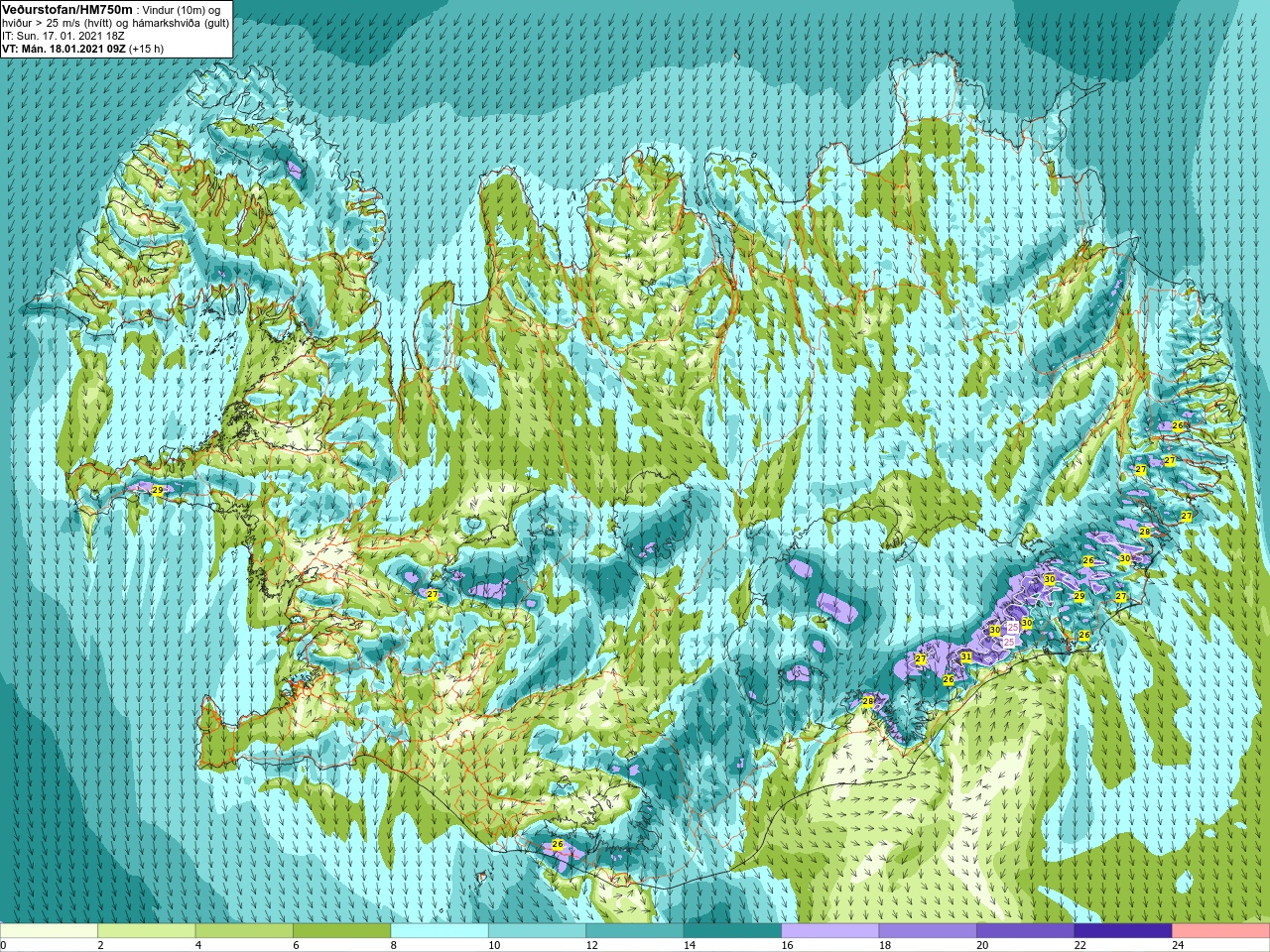Viewport: 1270px width, 952px height.
Task: Select the 18–20 m/s purple legend swatch
Action: (928, 930)
